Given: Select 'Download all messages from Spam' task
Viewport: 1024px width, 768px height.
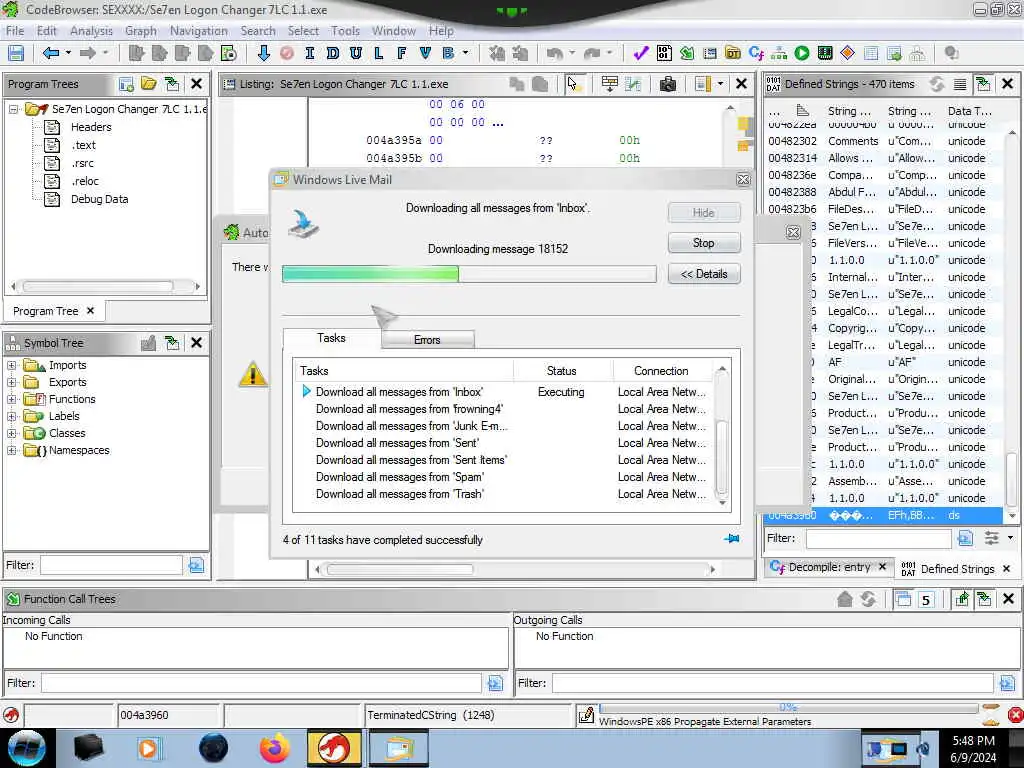Looking at the screenshot, I should pos(400,477).
